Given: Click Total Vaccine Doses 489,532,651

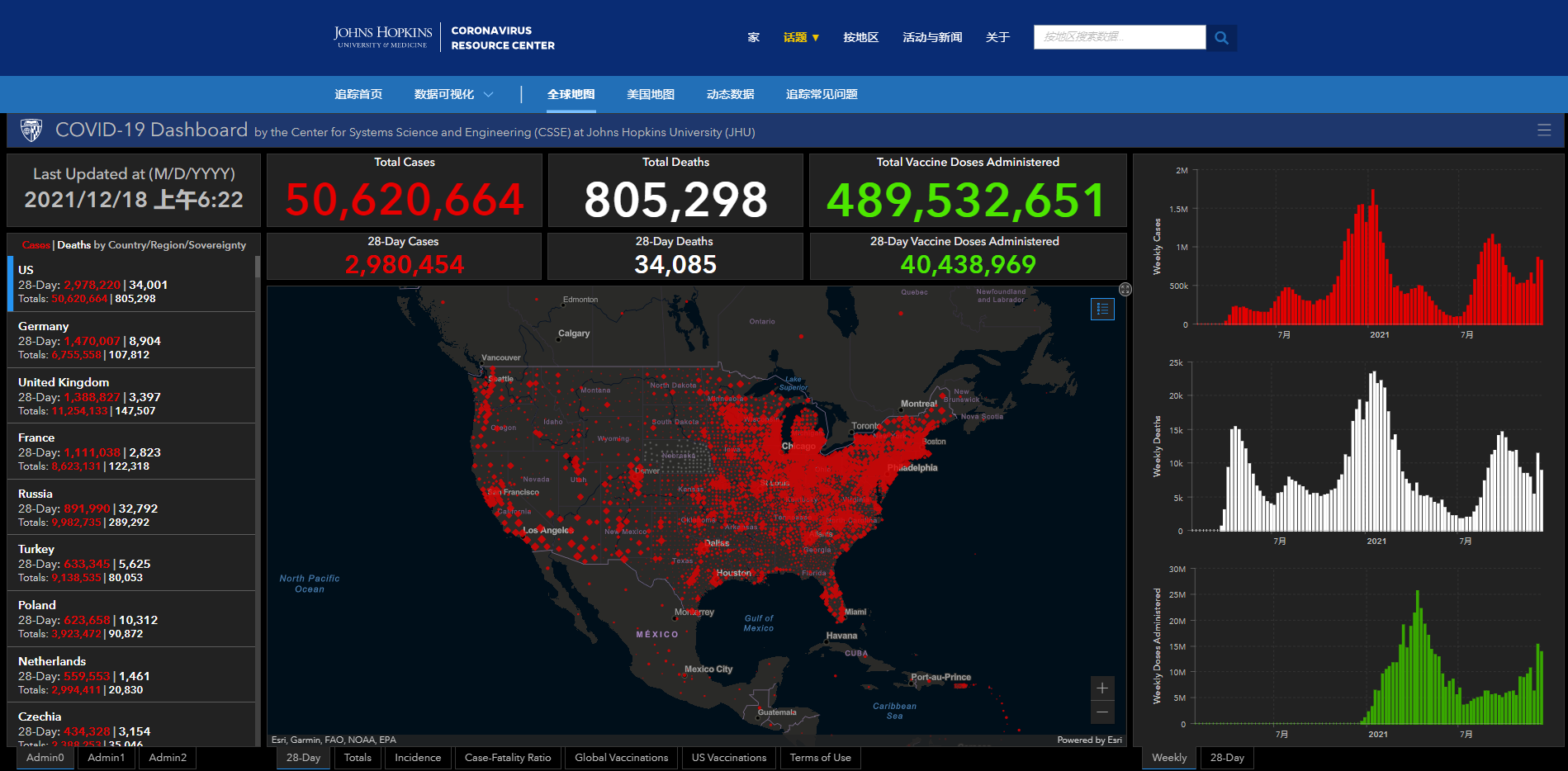Looking at the screenshot, I should point(967,200).
